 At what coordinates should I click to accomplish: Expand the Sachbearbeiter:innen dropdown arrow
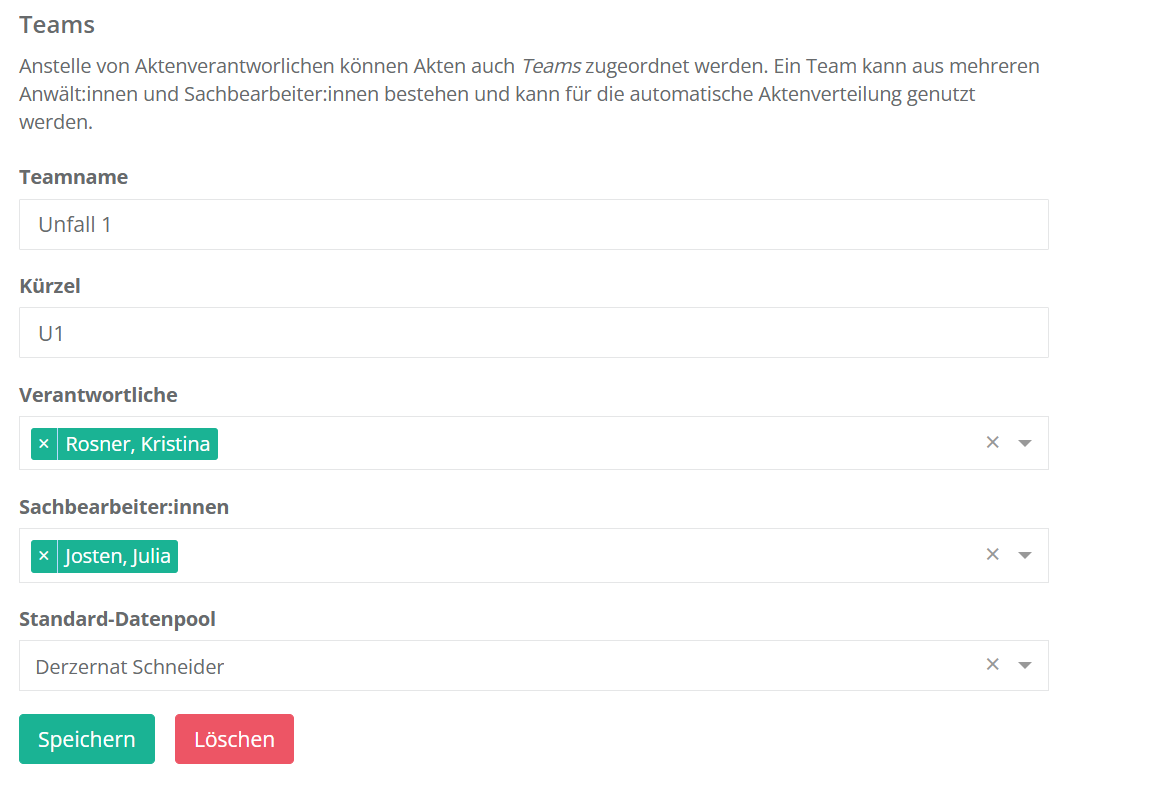pyautogui.click(x=1024, y=555)
